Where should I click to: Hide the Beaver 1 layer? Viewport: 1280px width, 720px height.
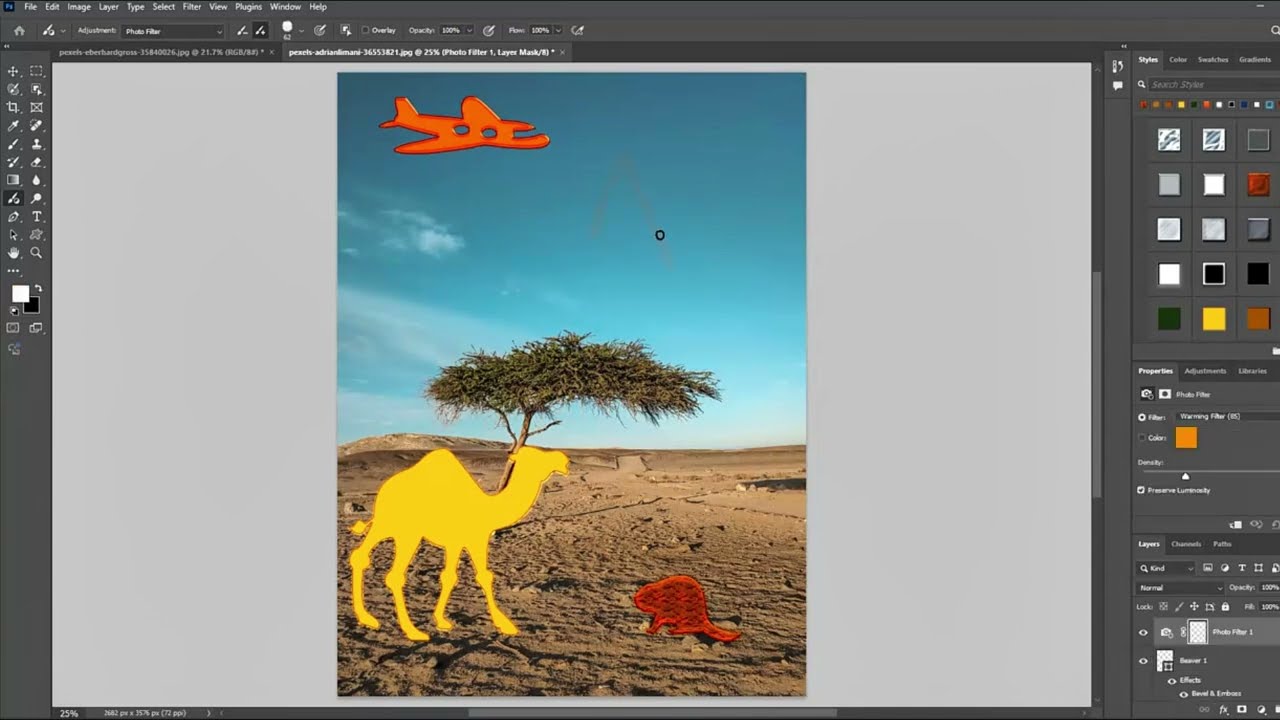tap(1143, 661)
